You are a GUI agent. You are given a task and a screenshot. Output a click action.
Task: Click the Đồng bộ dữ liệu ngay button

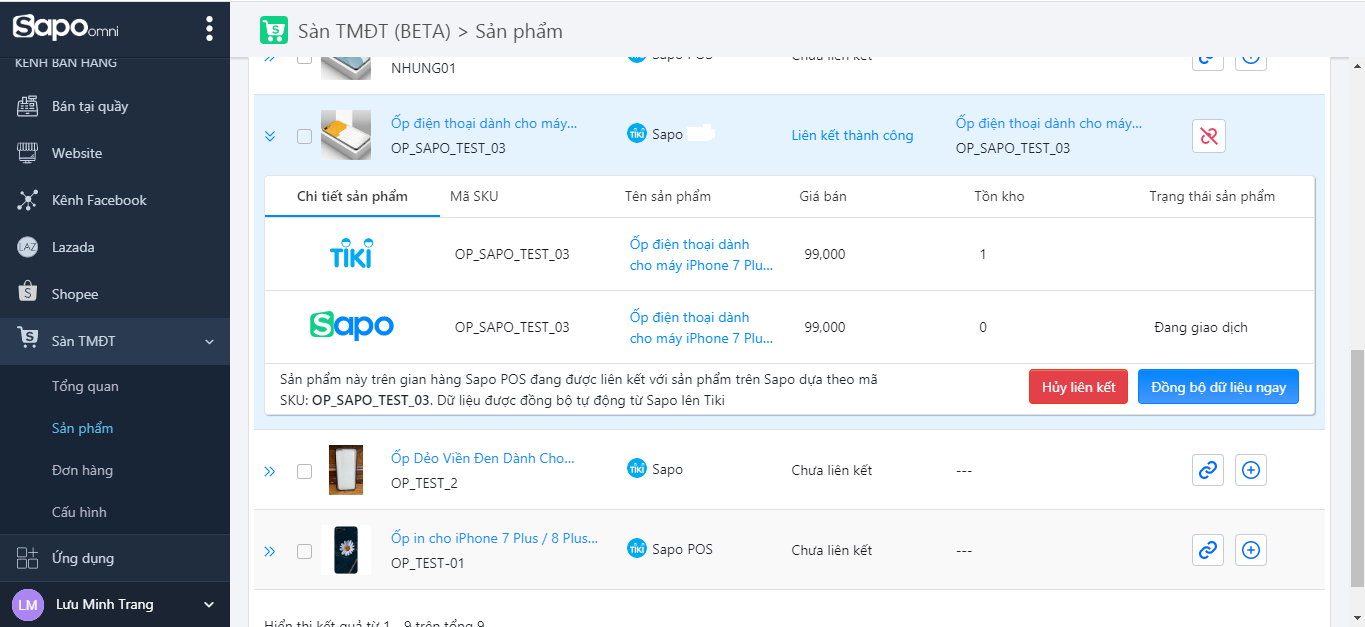pyautogui.click(x=1218, y=387)
